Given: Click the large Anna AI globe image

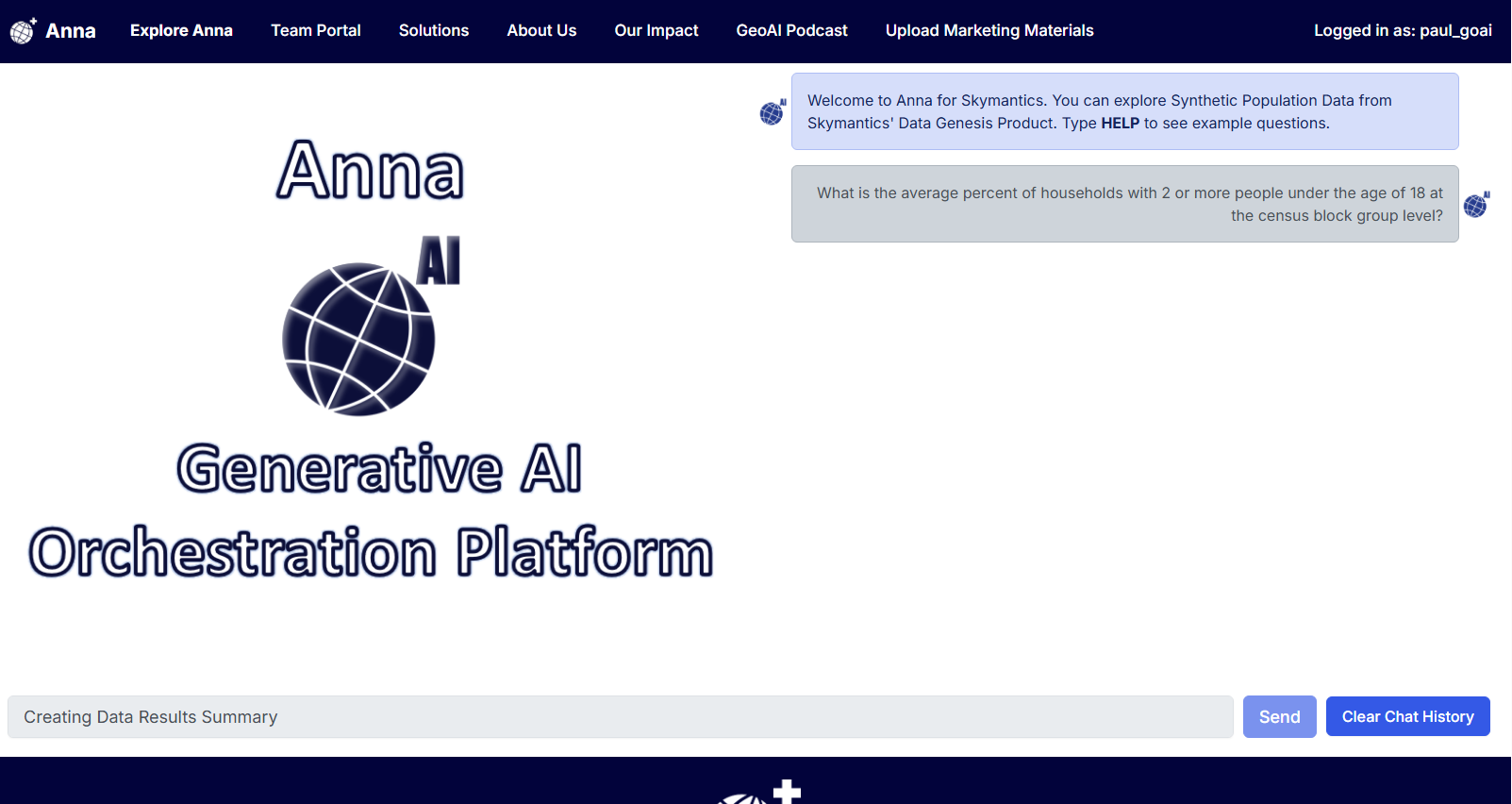Looking at the screenshot, I should click(x=370, y=326).
